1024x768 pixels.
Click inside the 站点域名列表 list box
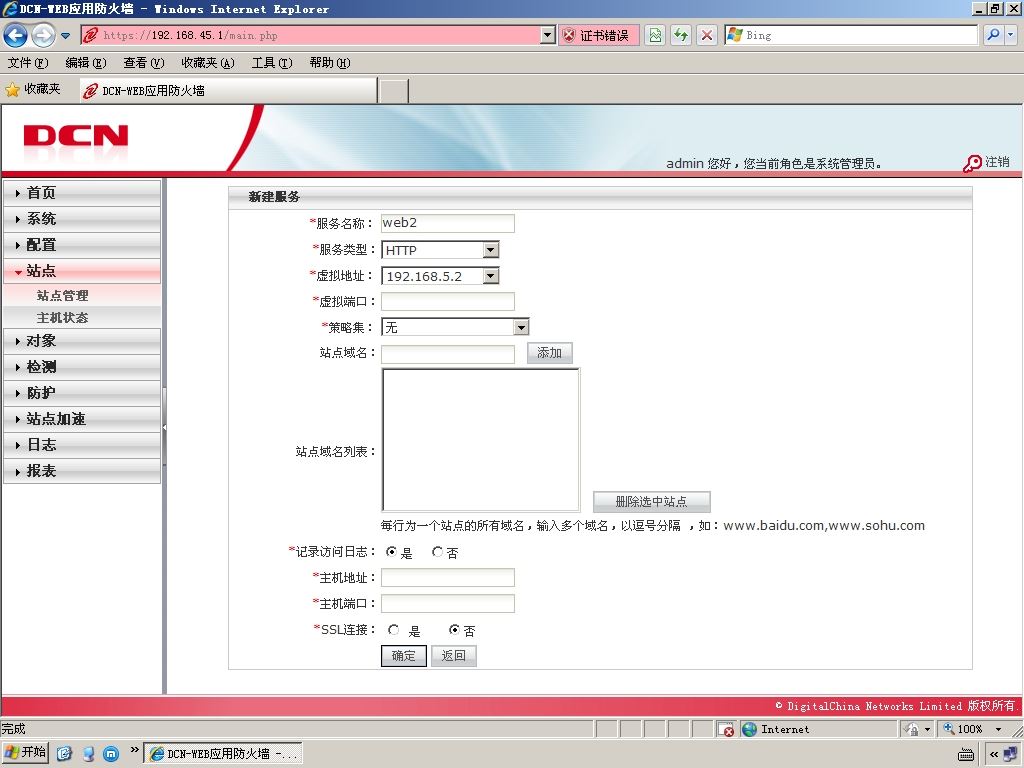click(x=480, y=440)
